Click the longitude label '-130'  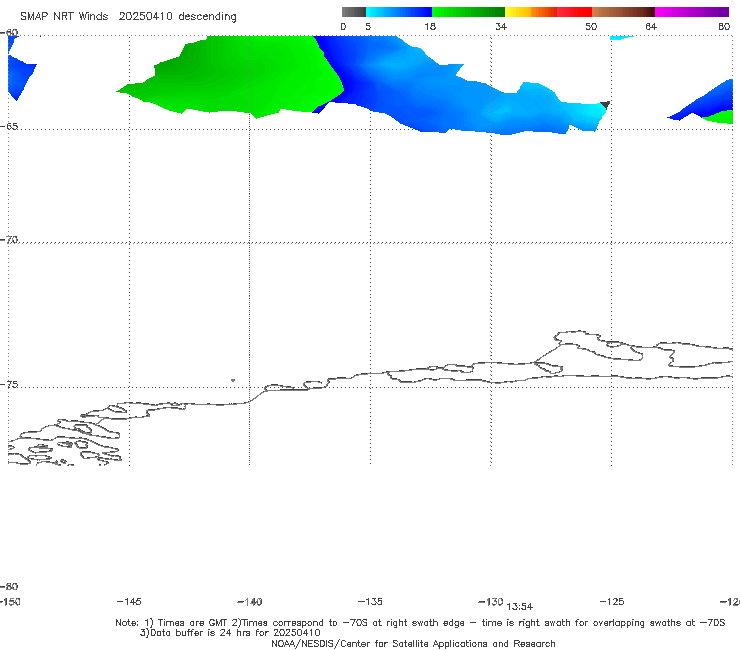tap(491, 602)
